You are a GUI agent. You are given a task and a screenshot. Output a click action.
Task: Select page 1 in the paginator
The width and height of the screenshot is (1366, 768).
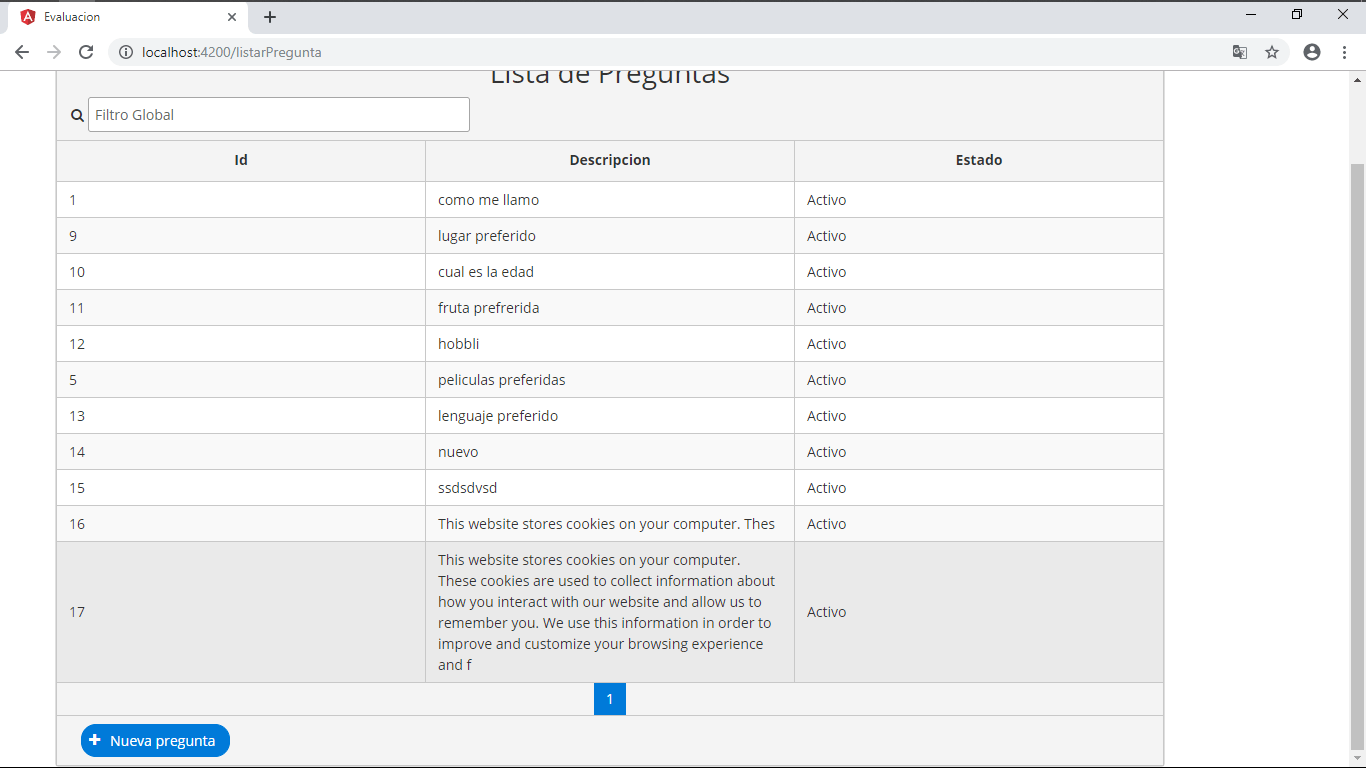[610, 699]
